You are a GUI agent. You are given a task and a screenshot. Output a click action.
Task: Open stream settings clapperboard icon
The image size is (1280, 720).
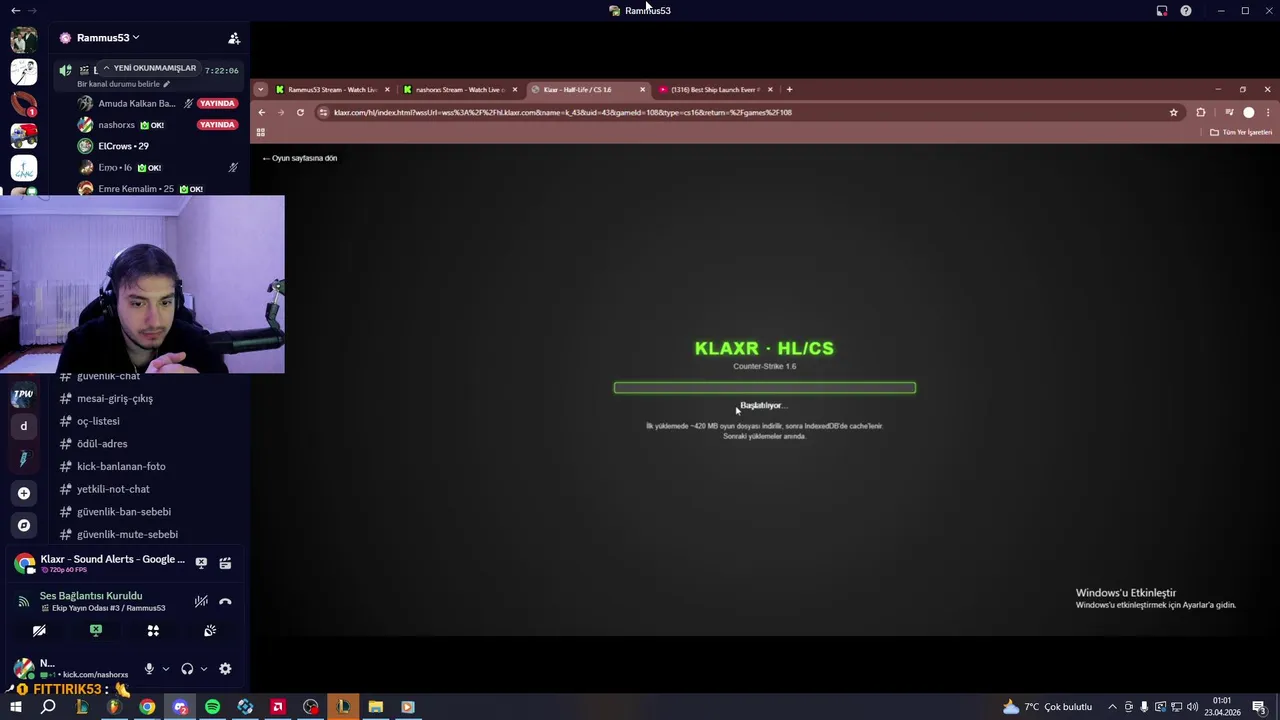225,563
